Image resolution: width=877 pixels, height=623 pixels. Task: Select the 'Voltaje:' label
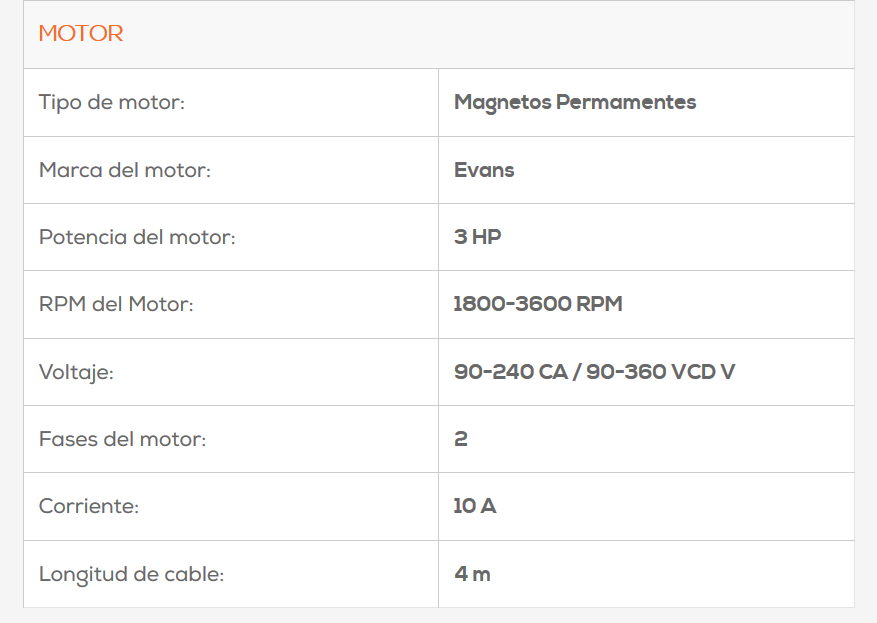76,372
